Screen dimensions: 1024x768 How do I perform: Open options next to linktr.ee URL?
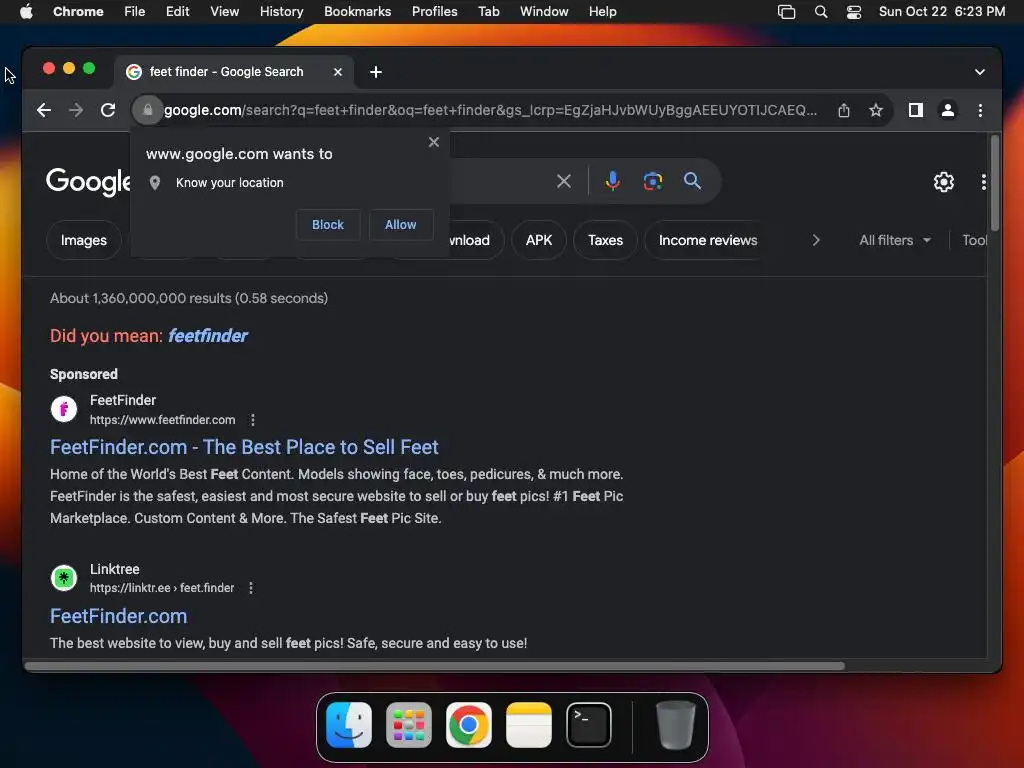coord(251,588)
